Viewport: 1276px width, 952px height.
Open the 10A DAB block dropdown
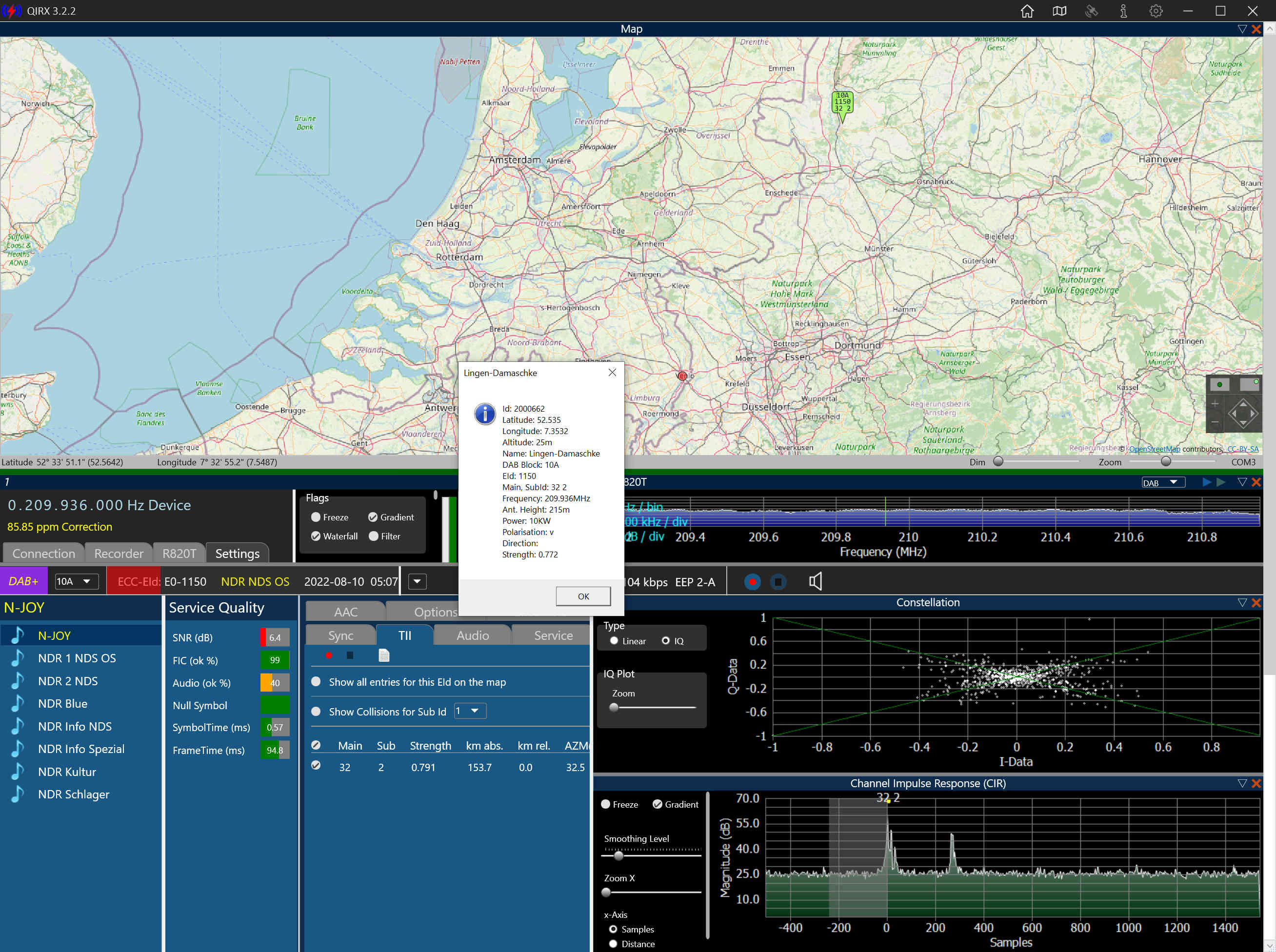pos(76,581)
